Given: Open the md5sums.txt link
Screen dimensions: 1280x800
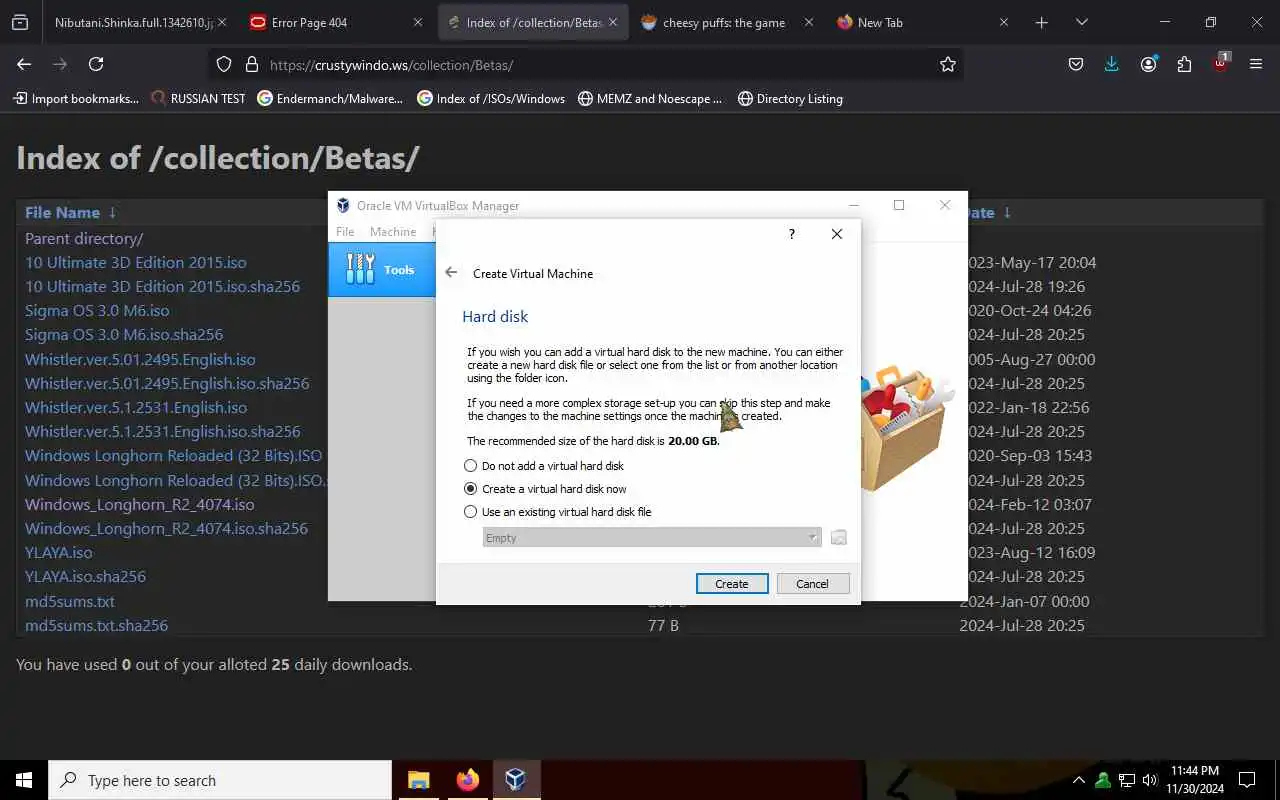Looking at the screenshot, I should [x=70, y=601].
